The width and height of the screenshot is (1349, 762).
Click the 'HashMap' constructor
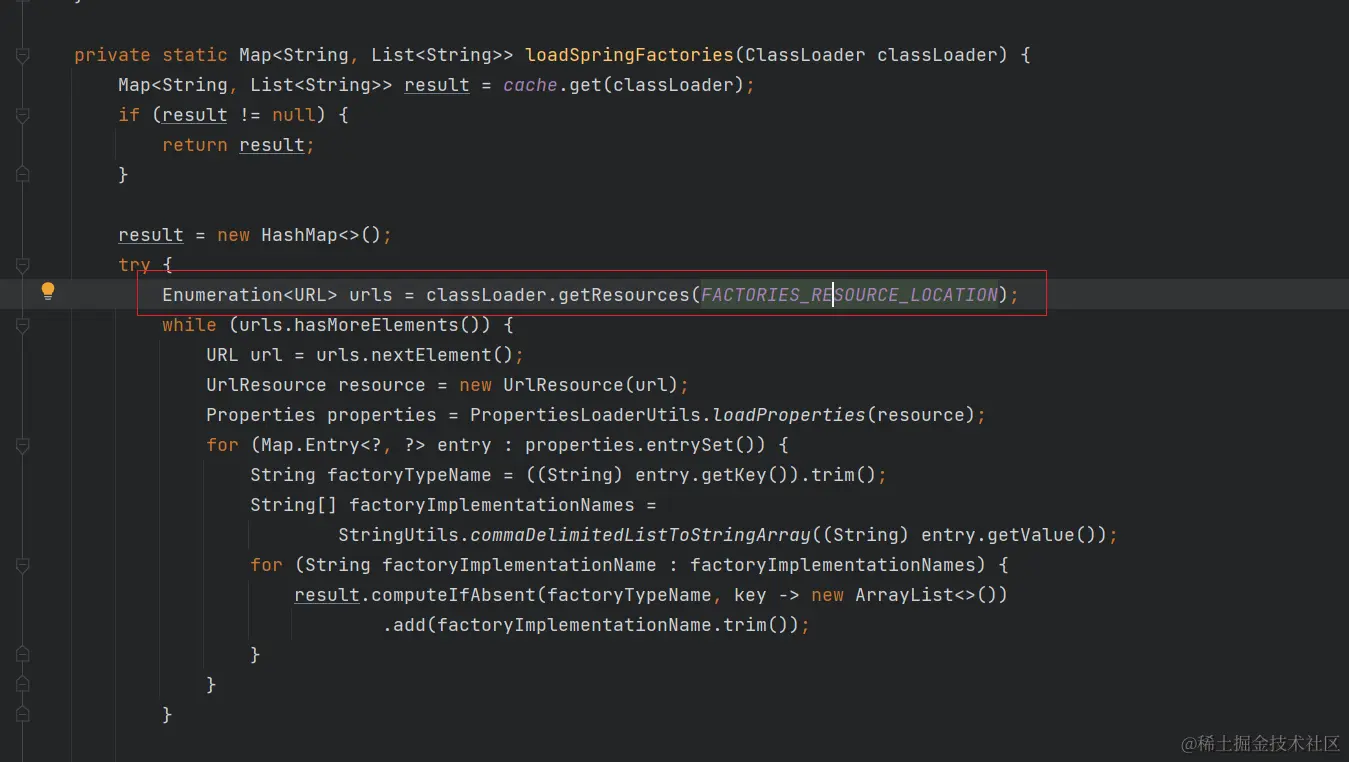pyautogui.click(x=299, y=235)
